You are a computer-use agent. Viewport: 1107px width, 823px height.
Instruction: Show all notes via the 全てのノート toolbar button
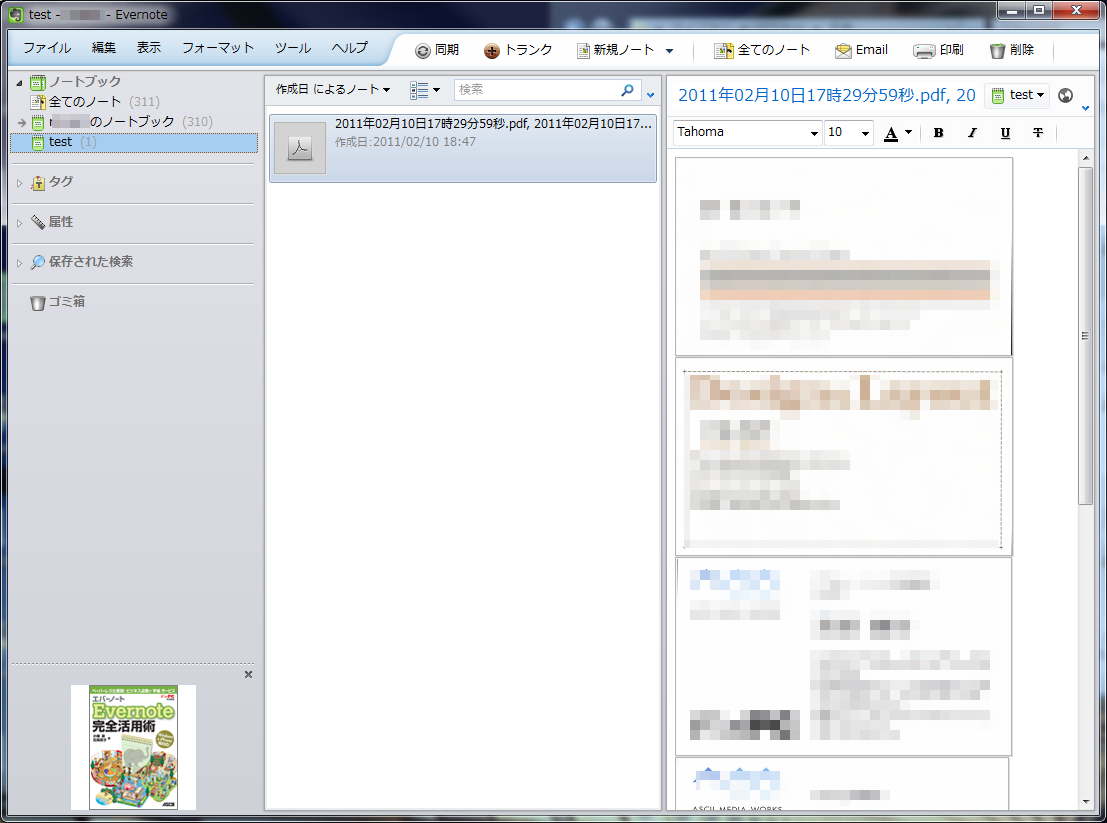click(x=762, y=50)
